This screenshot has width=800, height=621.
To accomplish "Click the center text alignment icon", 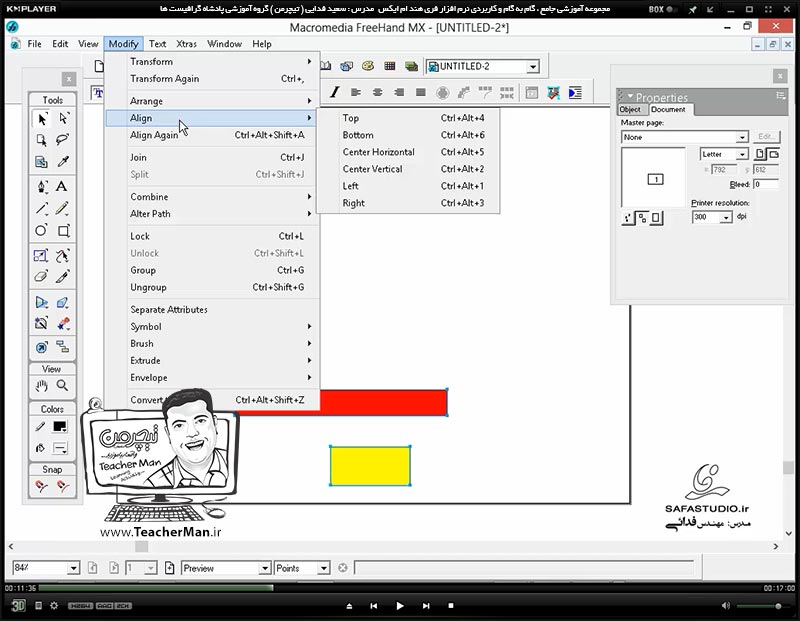I will (378, 92).
